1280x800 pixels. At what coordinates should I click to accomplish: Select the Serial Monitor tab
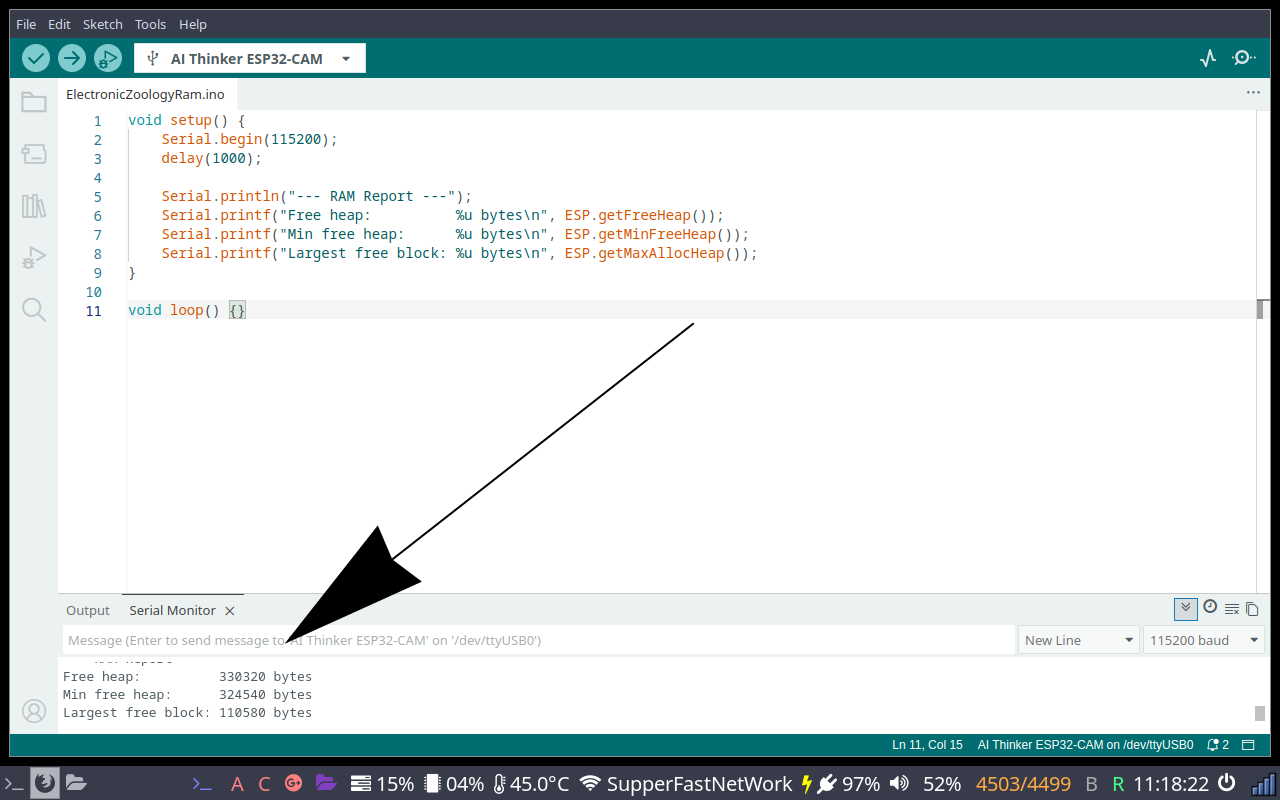coord(172,610)
